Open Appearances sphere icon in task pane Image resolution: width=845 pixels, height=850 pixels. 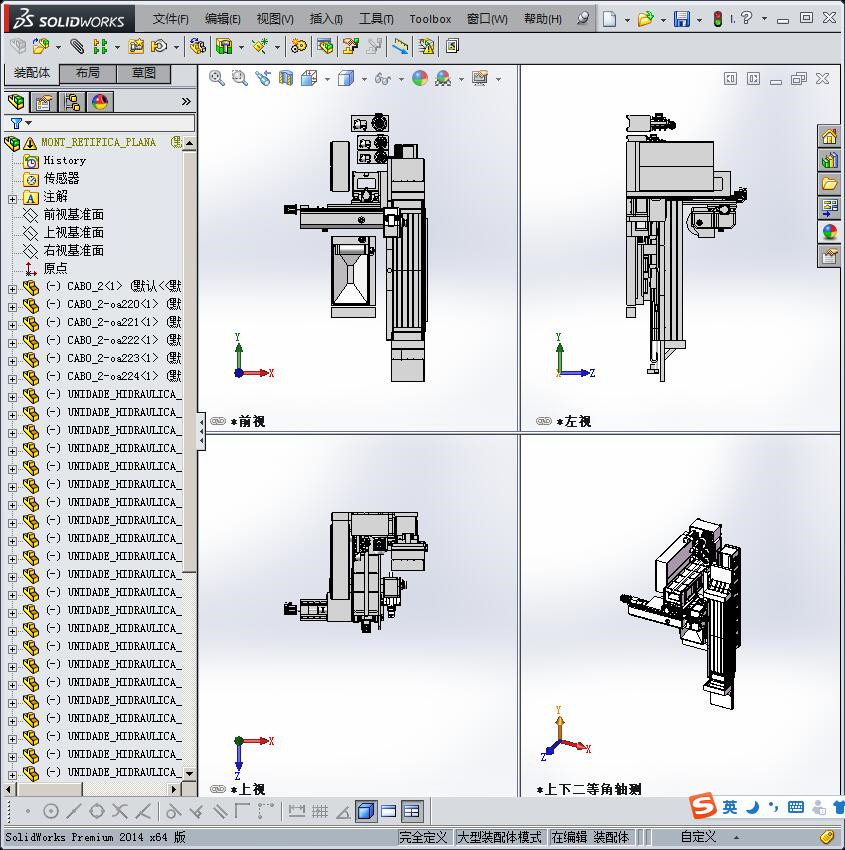point(829,232)
